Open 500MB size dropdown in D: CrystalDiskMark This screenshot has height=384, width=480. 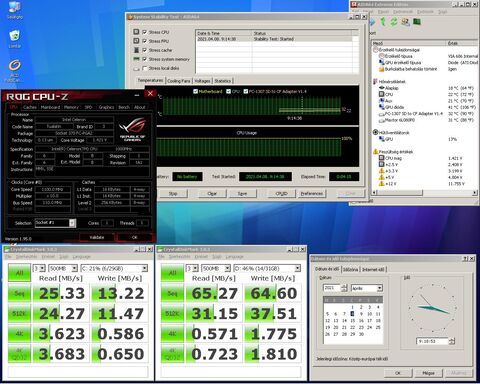[x=227, y=268]
